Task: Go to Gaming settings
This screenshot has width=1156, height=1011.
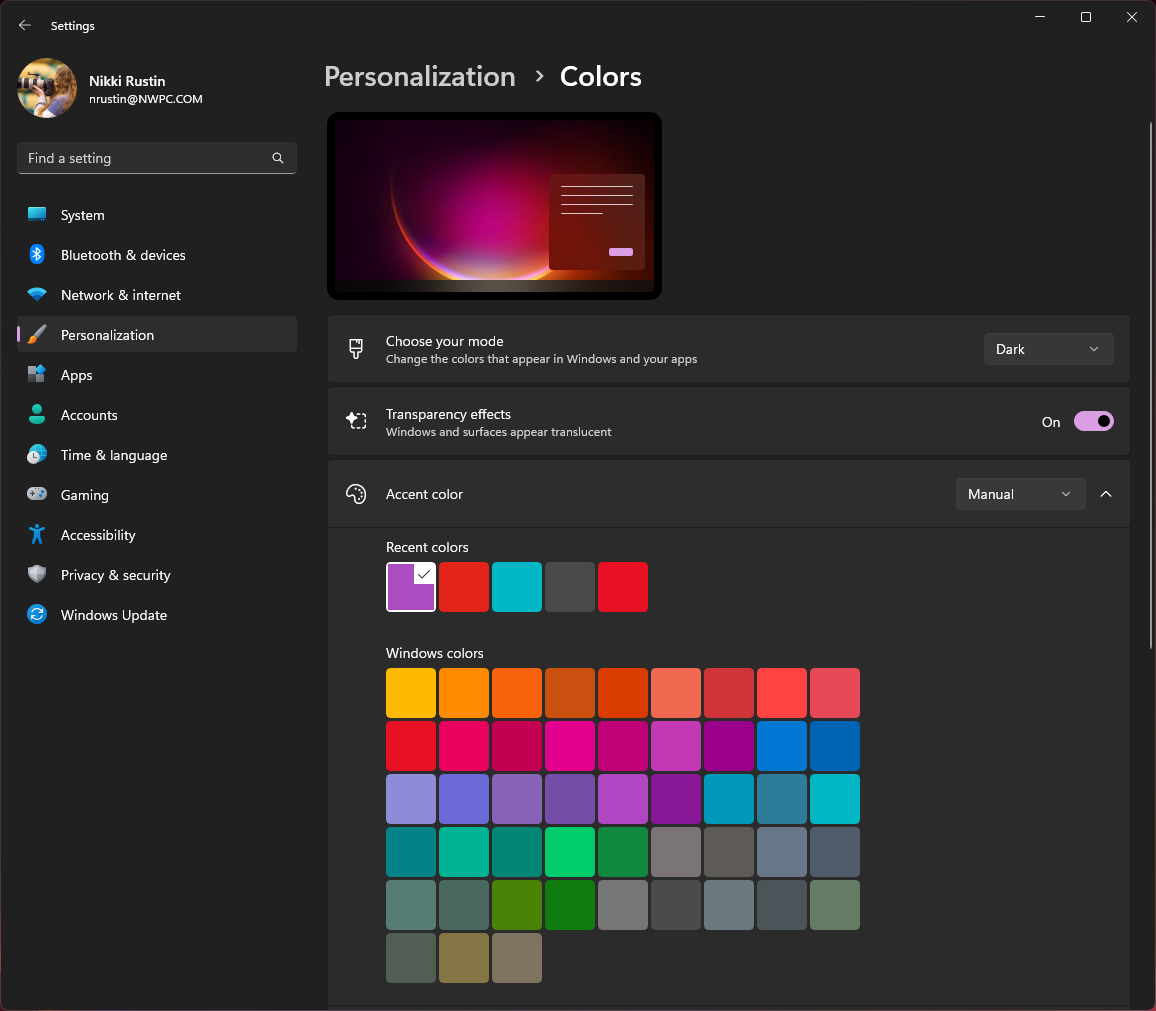Action: (156, 494)
